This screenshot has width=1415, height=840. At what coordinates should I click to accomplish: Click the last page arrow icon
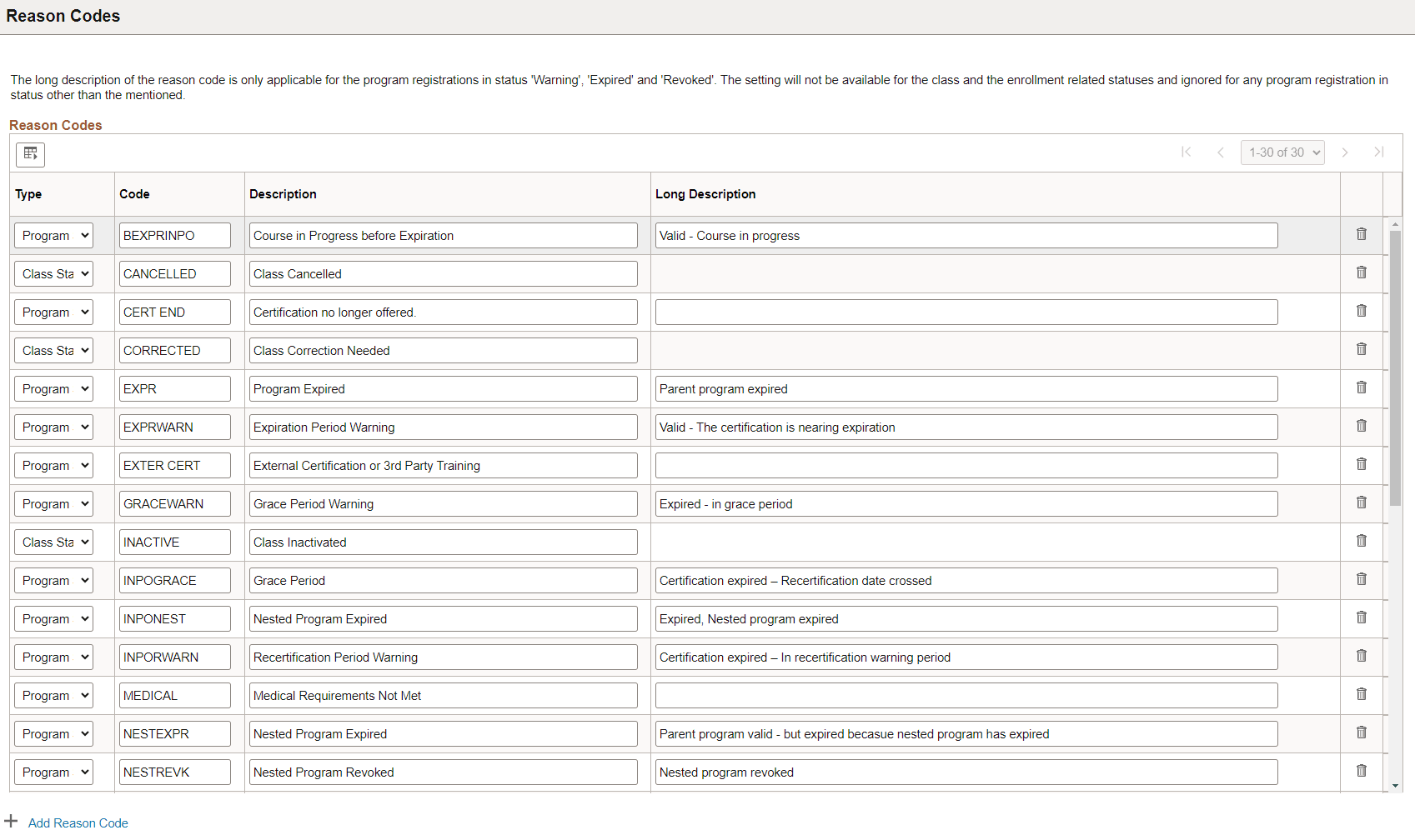(x=1379, y=152)
